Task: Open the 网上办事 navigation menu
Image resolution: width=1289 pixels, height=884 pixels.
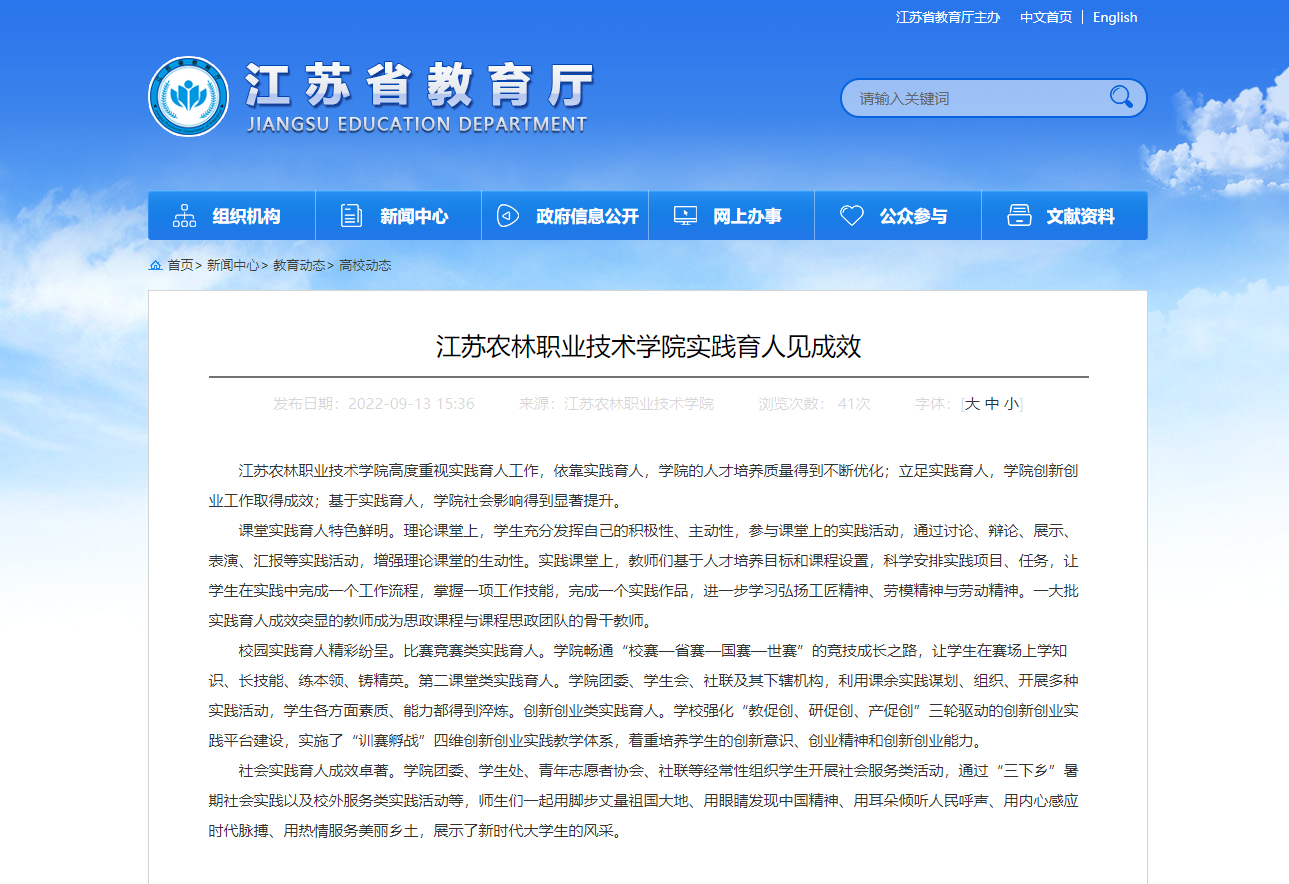Action: pos(747,216)
